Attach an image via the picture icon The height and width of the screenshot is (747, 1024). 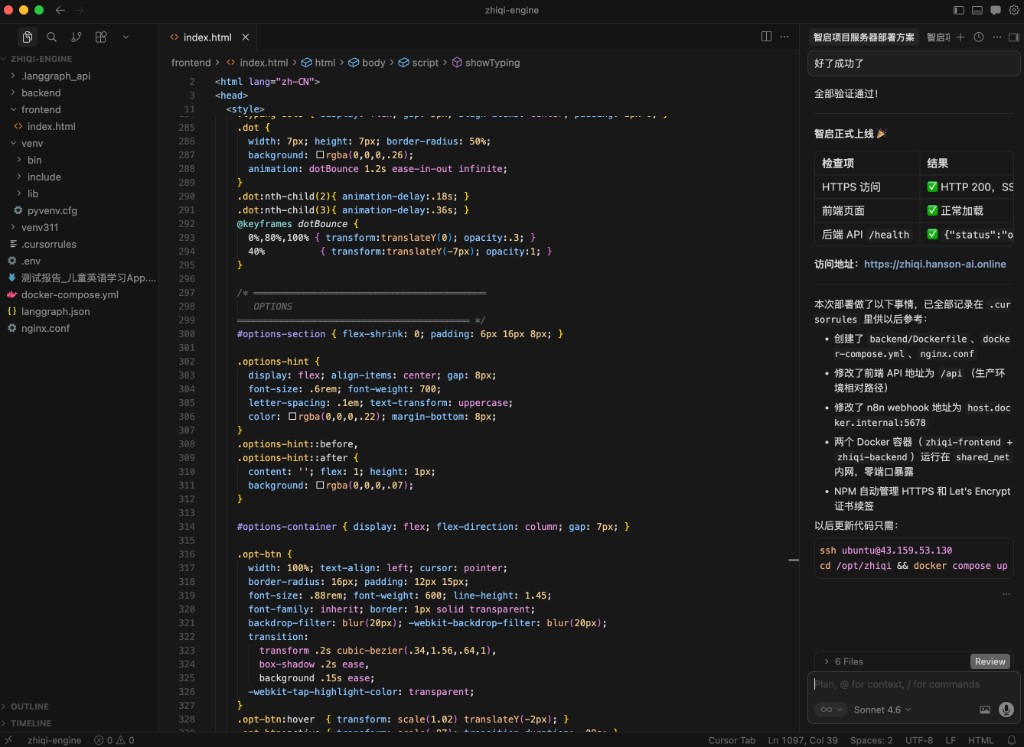click(x=985, y=710)
